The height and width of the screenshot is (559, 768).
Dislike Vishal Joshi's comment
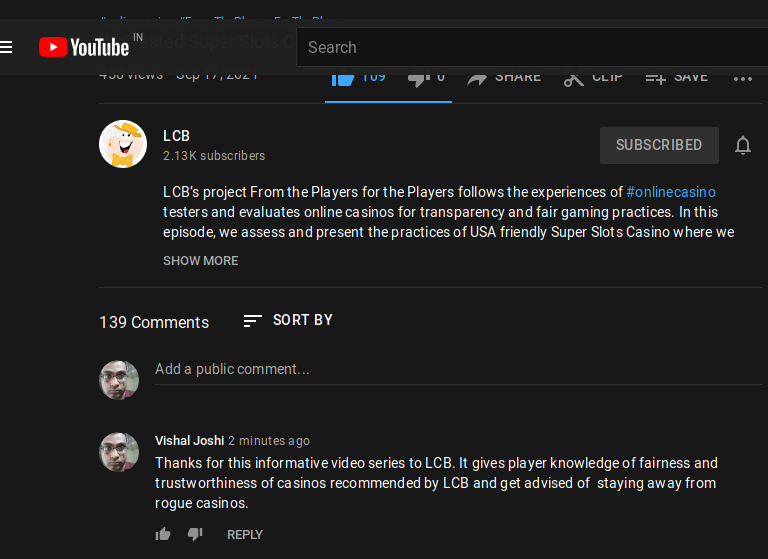pyautogui.click(x=195, y=534)
